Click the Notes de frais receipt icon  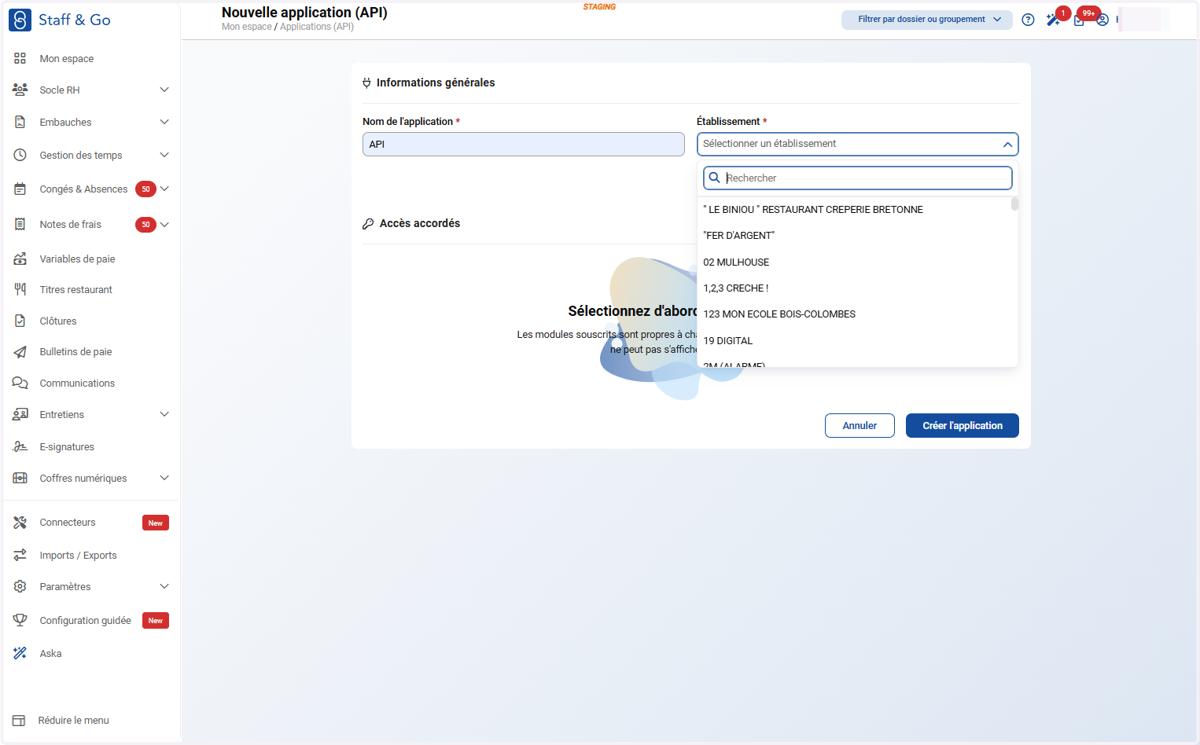coord(20,224)
